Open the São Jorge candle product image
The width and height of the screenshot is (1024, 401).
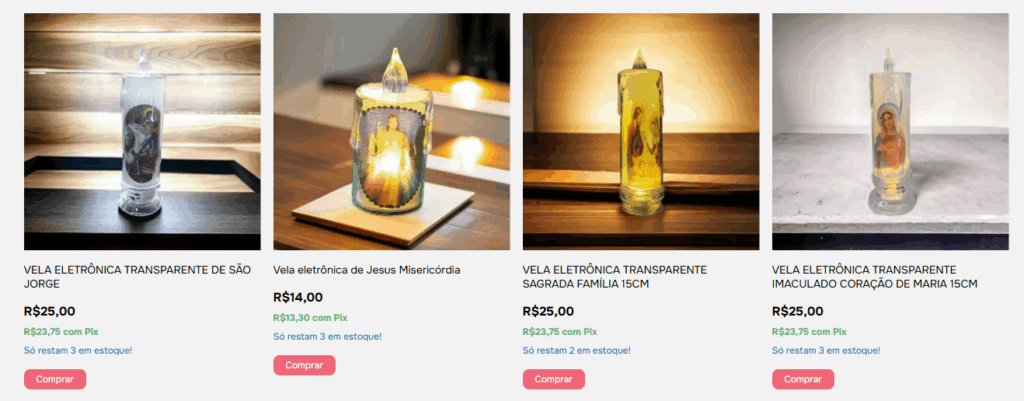(142, 131)
